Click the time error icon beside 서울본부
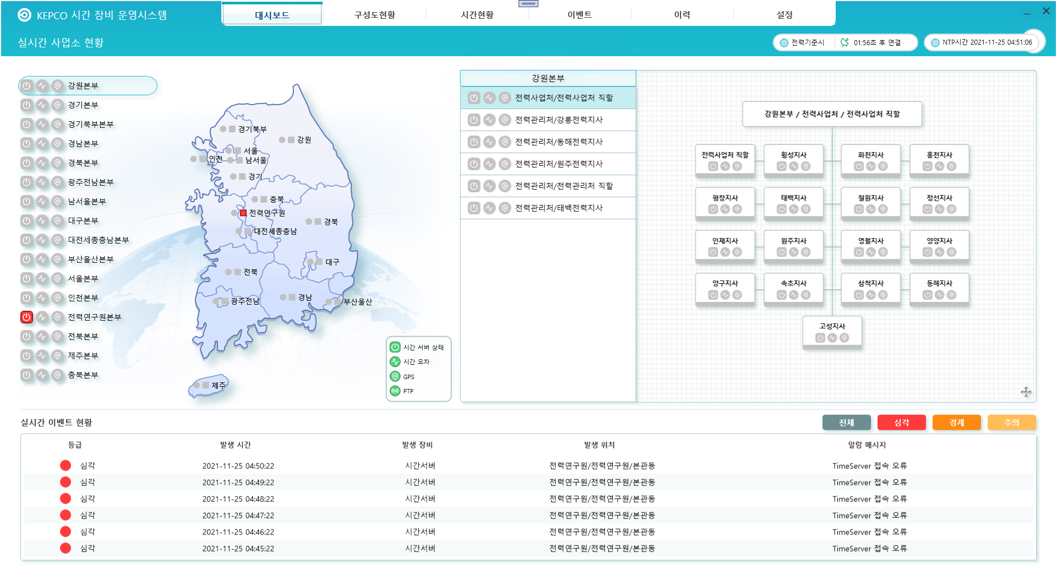 click(42, 279)
